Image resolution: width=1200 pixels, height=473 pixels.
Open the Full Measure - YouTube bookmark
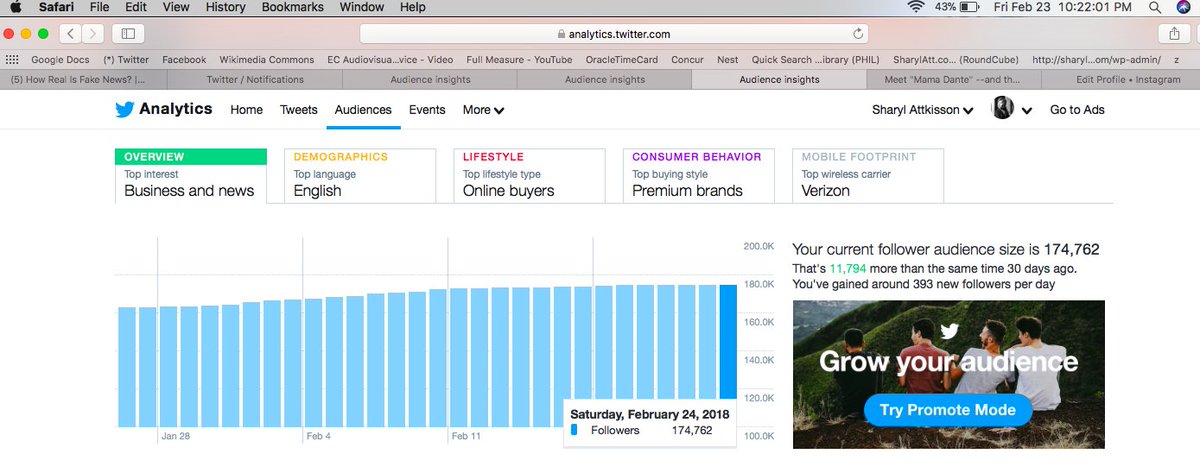[x=519, y=59]
